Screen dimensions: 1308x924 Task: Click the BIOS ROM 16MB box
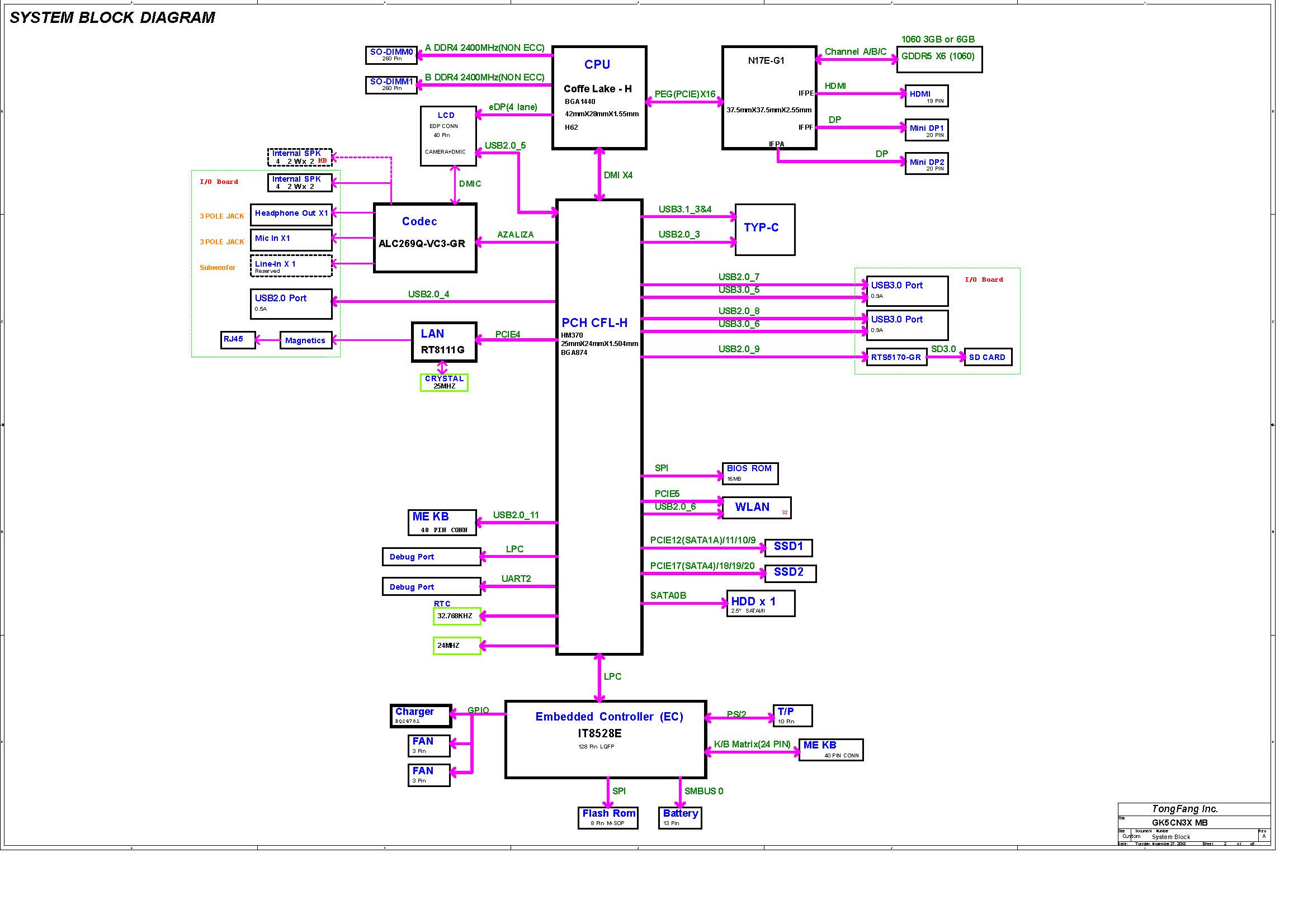(749, 472)
